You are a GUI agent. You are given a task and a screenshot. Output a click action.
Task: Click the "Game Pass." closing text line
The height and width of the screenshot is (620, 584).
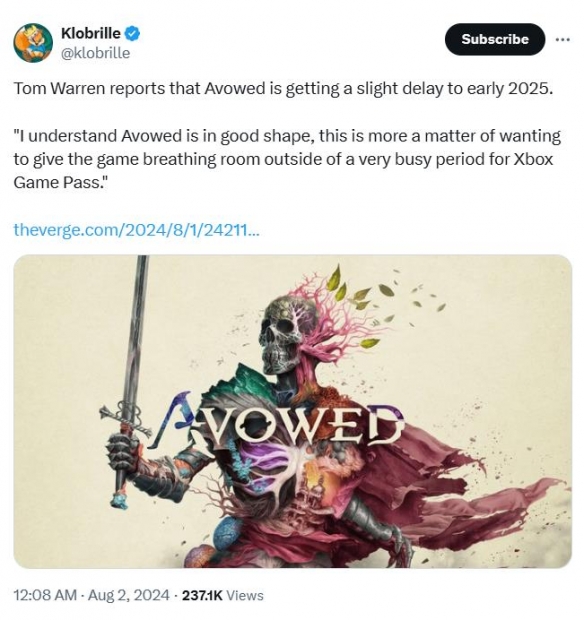click(61, 183)
